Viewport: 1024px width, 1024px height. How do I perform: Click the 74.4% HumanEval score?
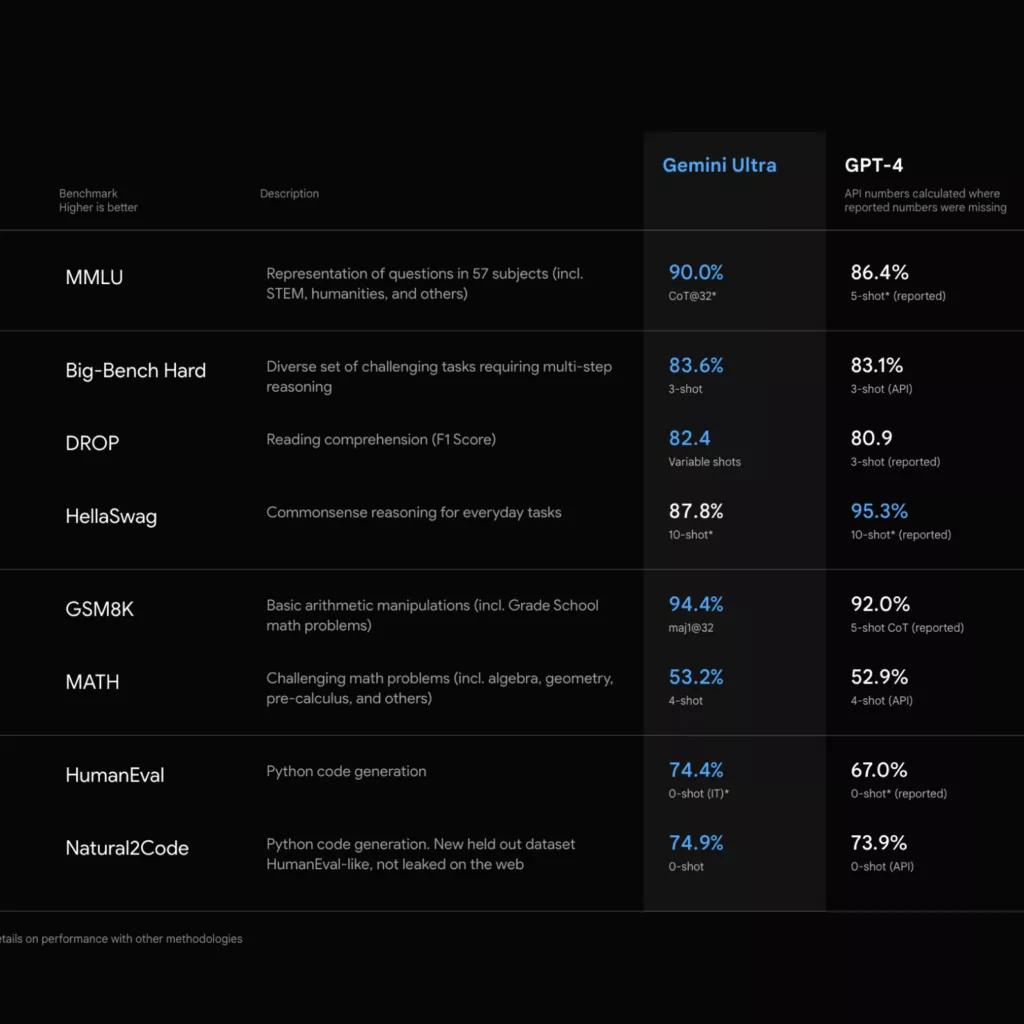[x=696, y=770]
